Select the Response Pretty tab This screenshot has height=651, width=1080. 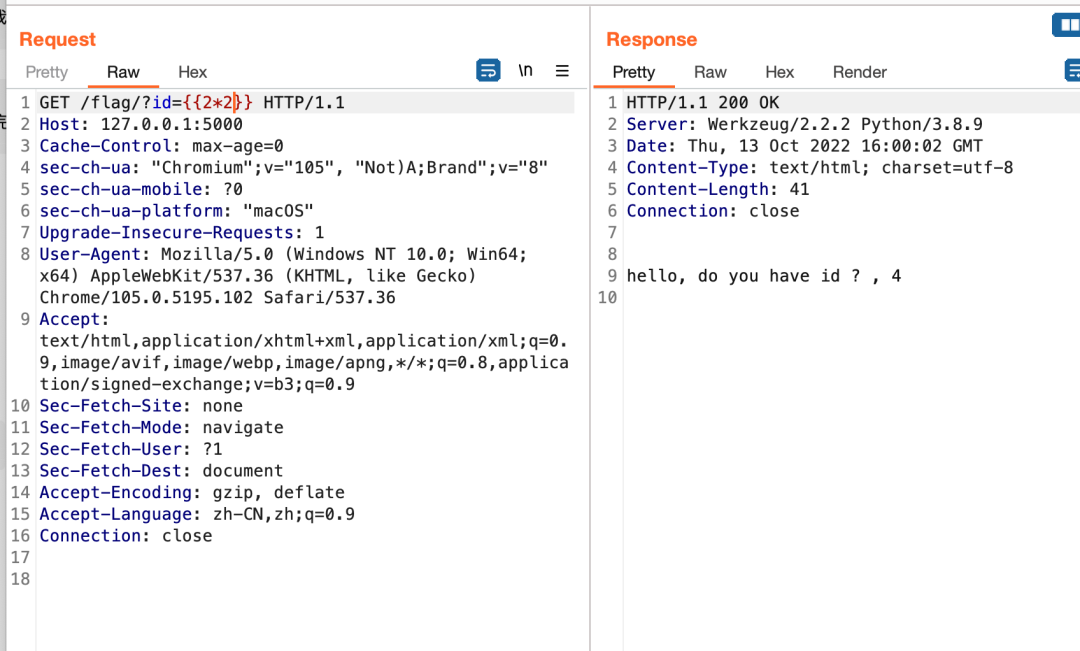(x=634, y=72)
